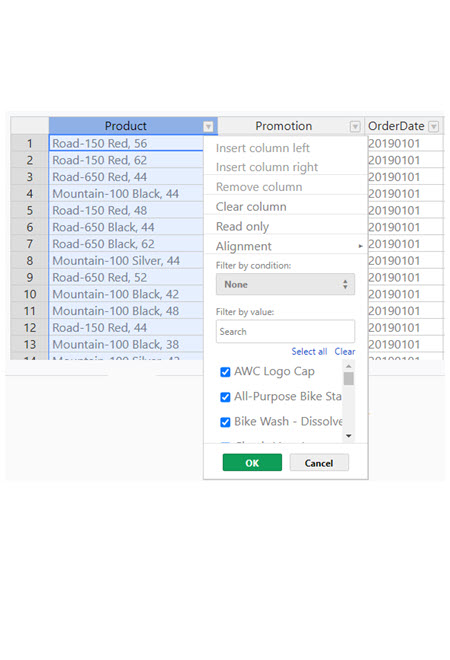Viewport: 450px width, 660px height.
Task: Uncheck All-Purpose Bike Stand checkbox
Action: pyautogui.click(x=225, y=397)
